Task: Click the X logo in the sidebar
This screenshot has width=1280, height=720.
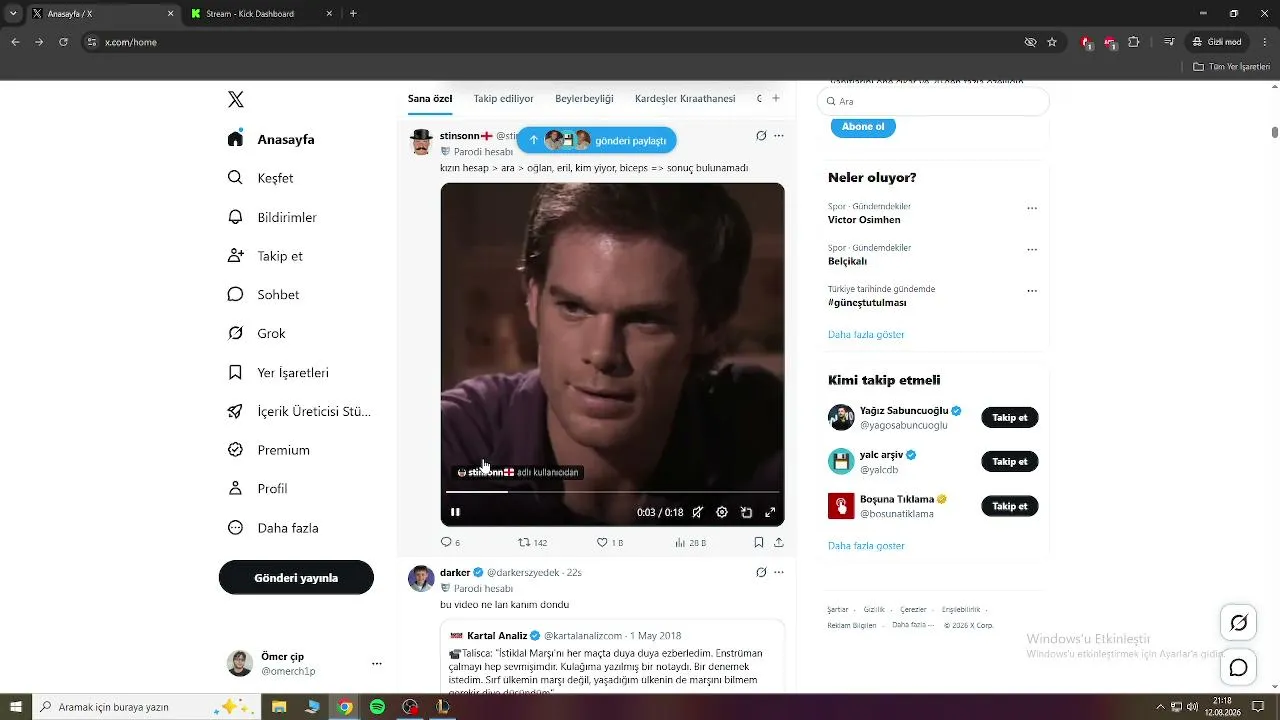Action: [236, 99]
